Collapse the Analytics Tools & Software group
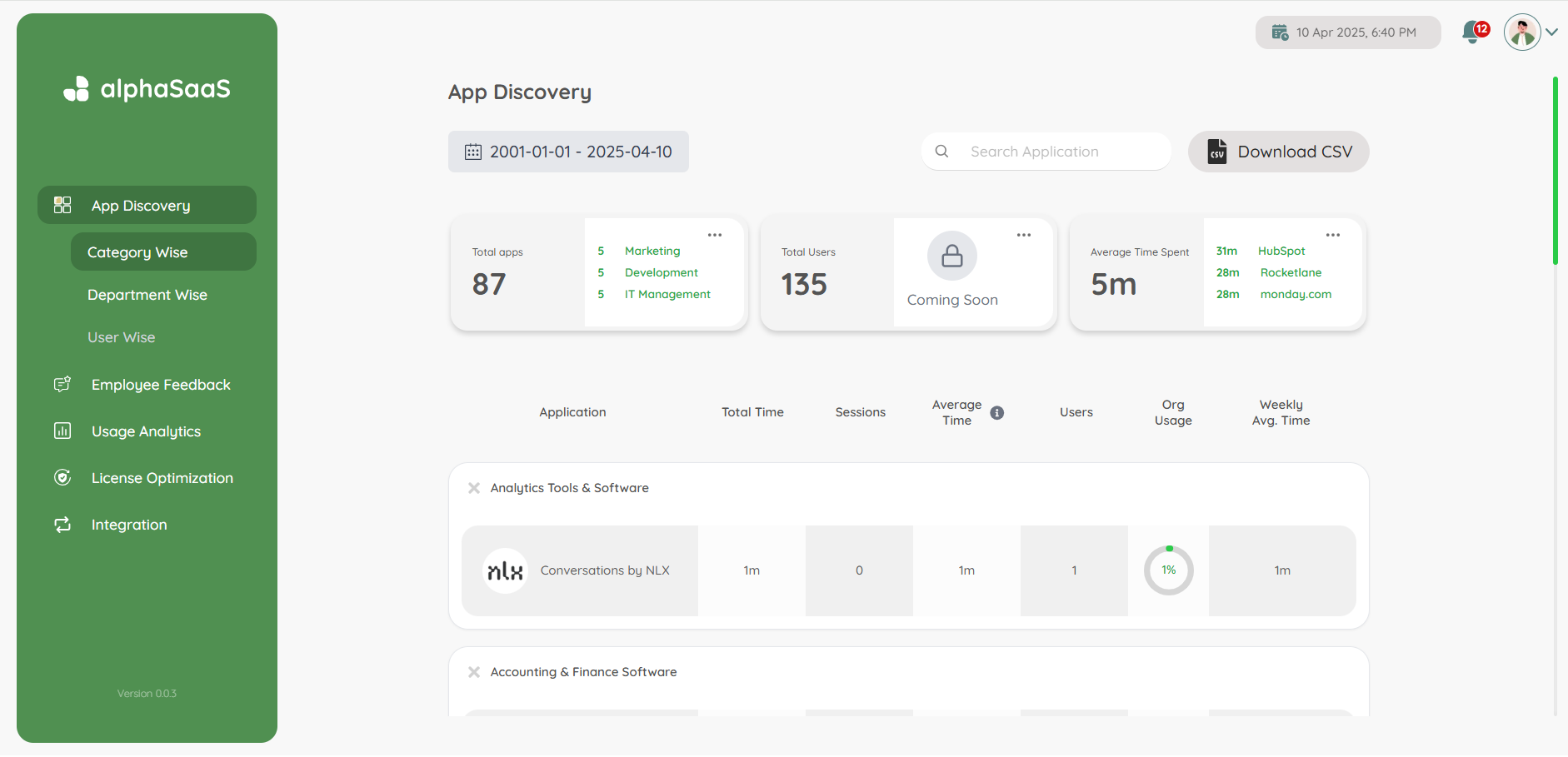1568x757 pixels. 474,488
